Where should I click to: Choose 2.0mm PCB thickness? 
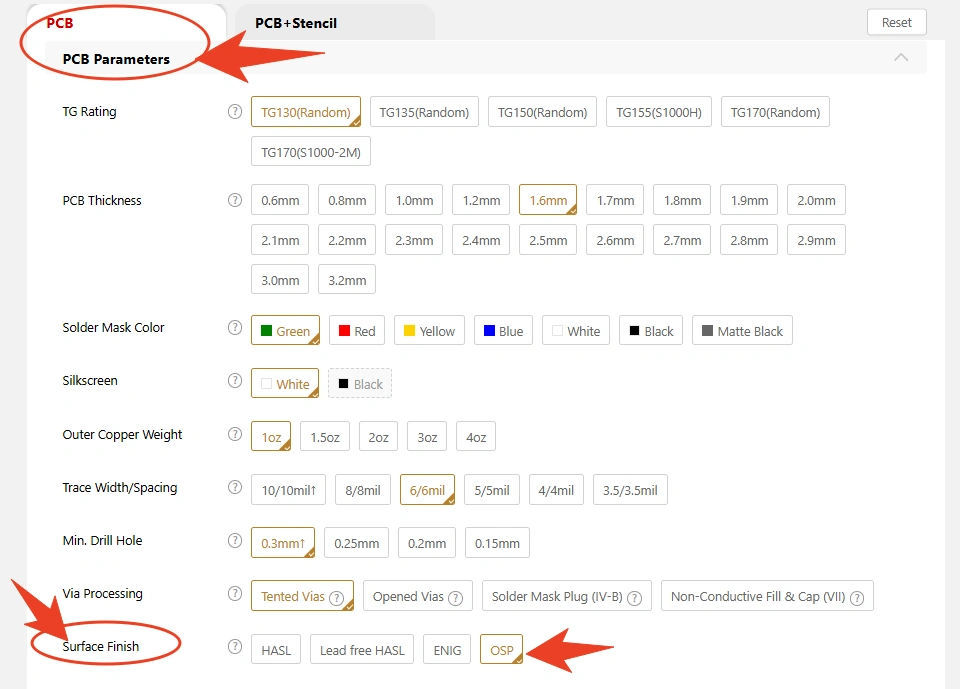pos(816,200)
